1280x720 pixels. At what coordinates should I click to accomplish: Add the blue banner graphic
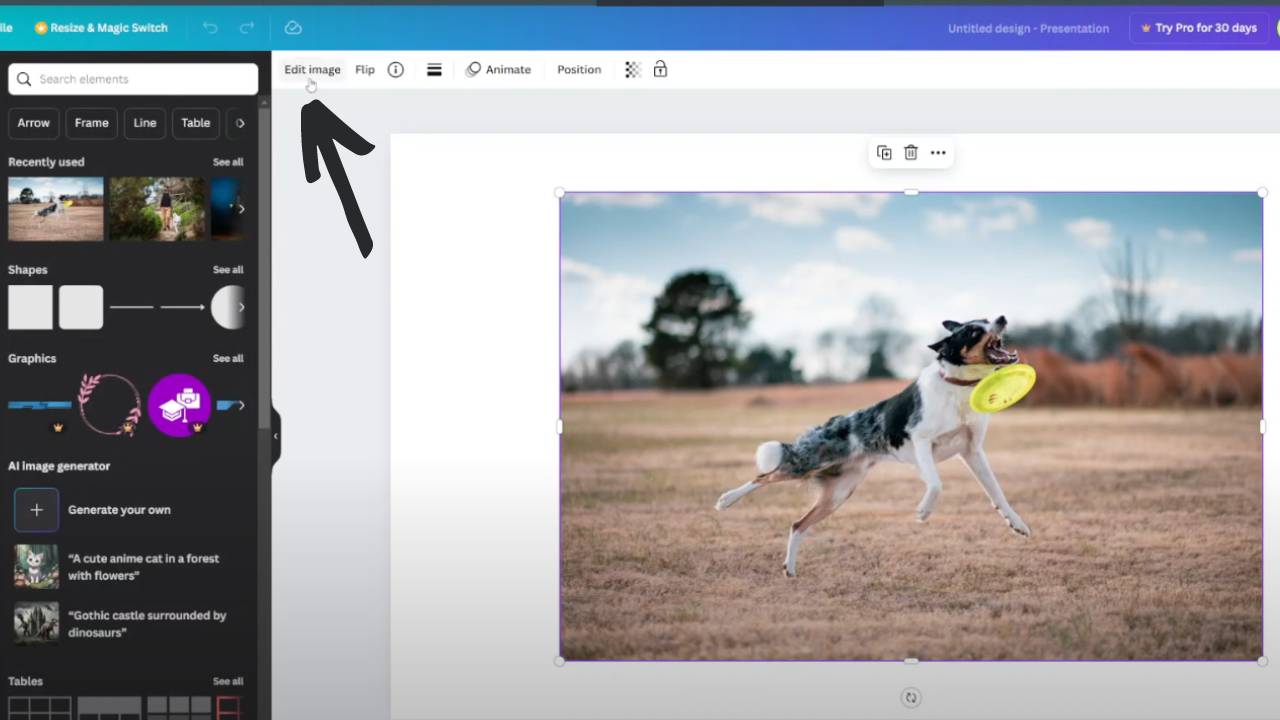[40, 405]
